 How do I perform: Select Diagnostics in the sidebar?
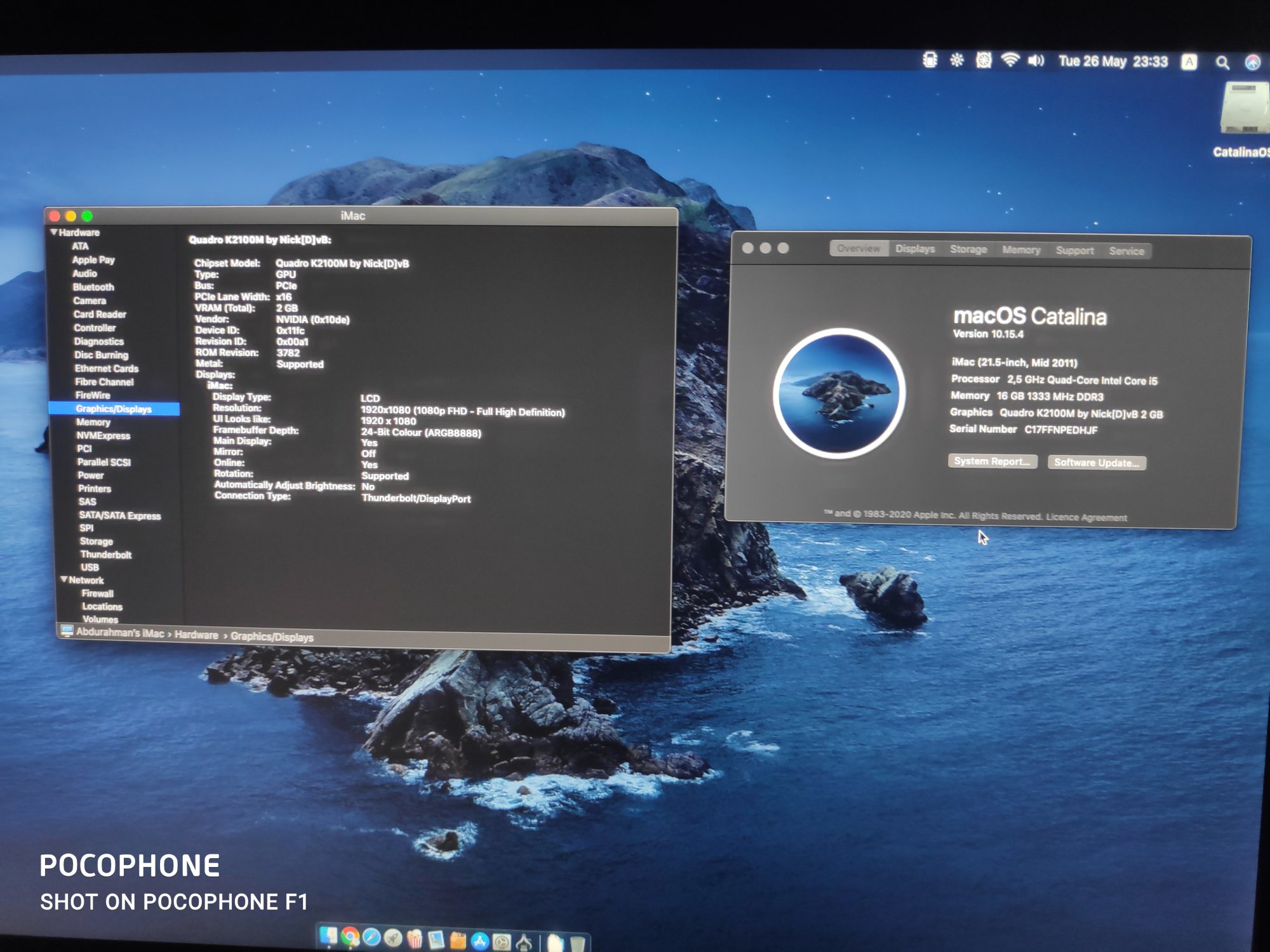(x=98, y=341)
